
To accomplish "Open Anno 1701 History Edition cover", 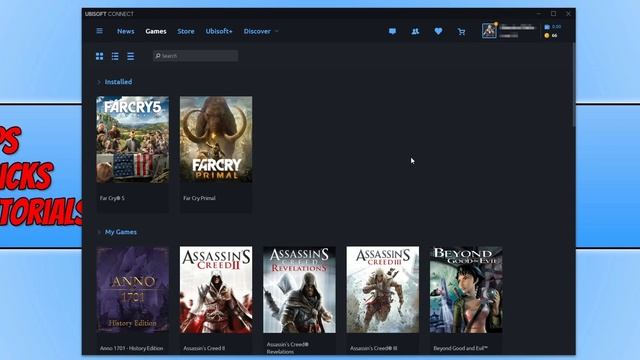I will 132,289.
